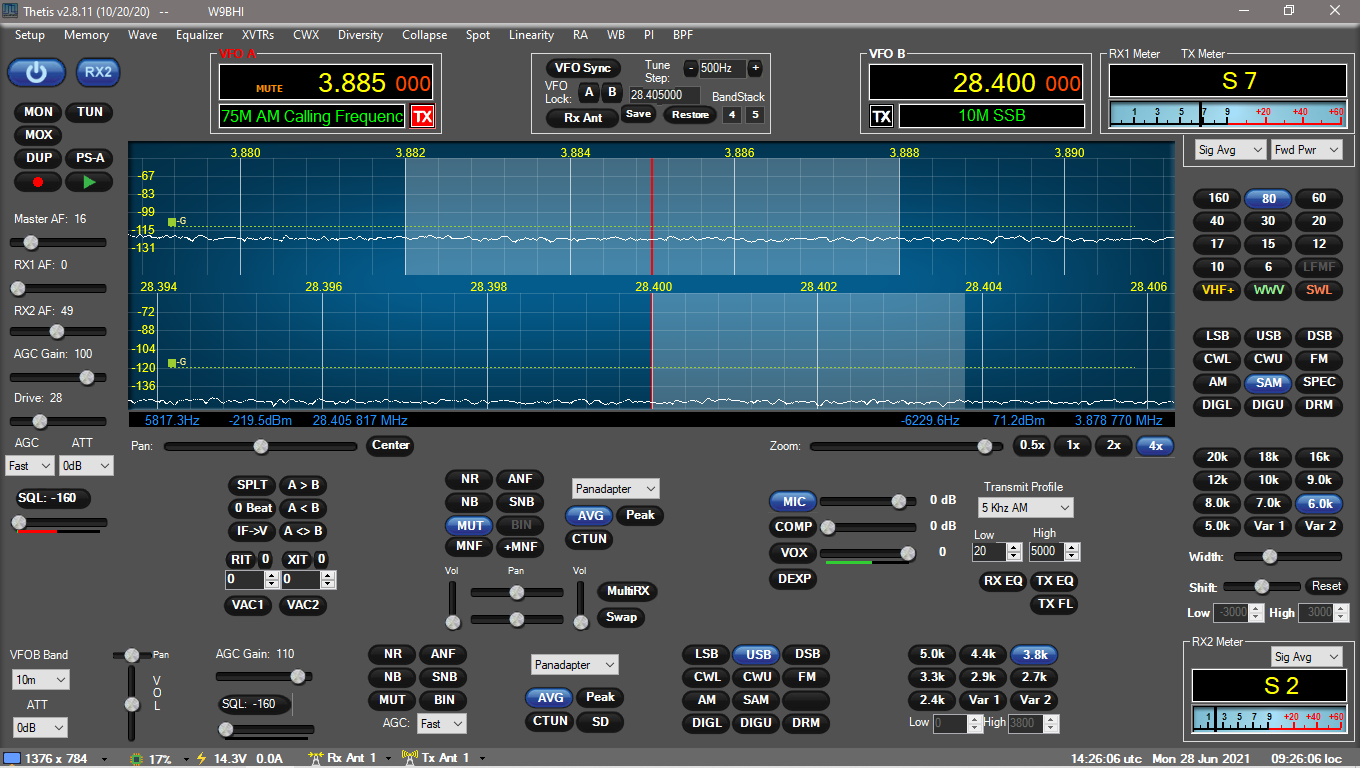This screenshot has height=768, width=1360.
Task: Click the TX indicator on VFO B
Action: tap(882, 117)
